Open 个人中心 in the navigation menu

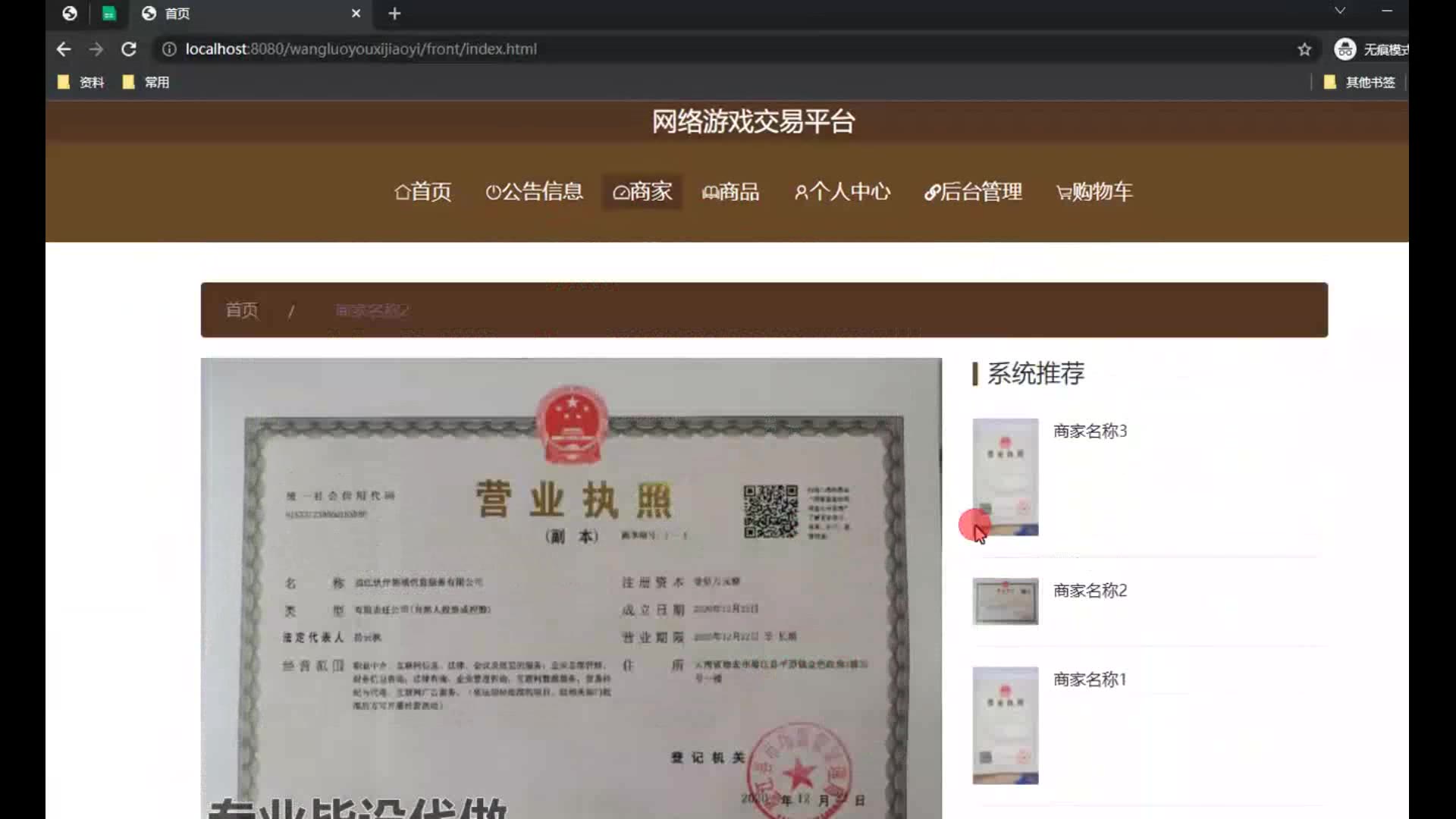click(x=843, y=192)
